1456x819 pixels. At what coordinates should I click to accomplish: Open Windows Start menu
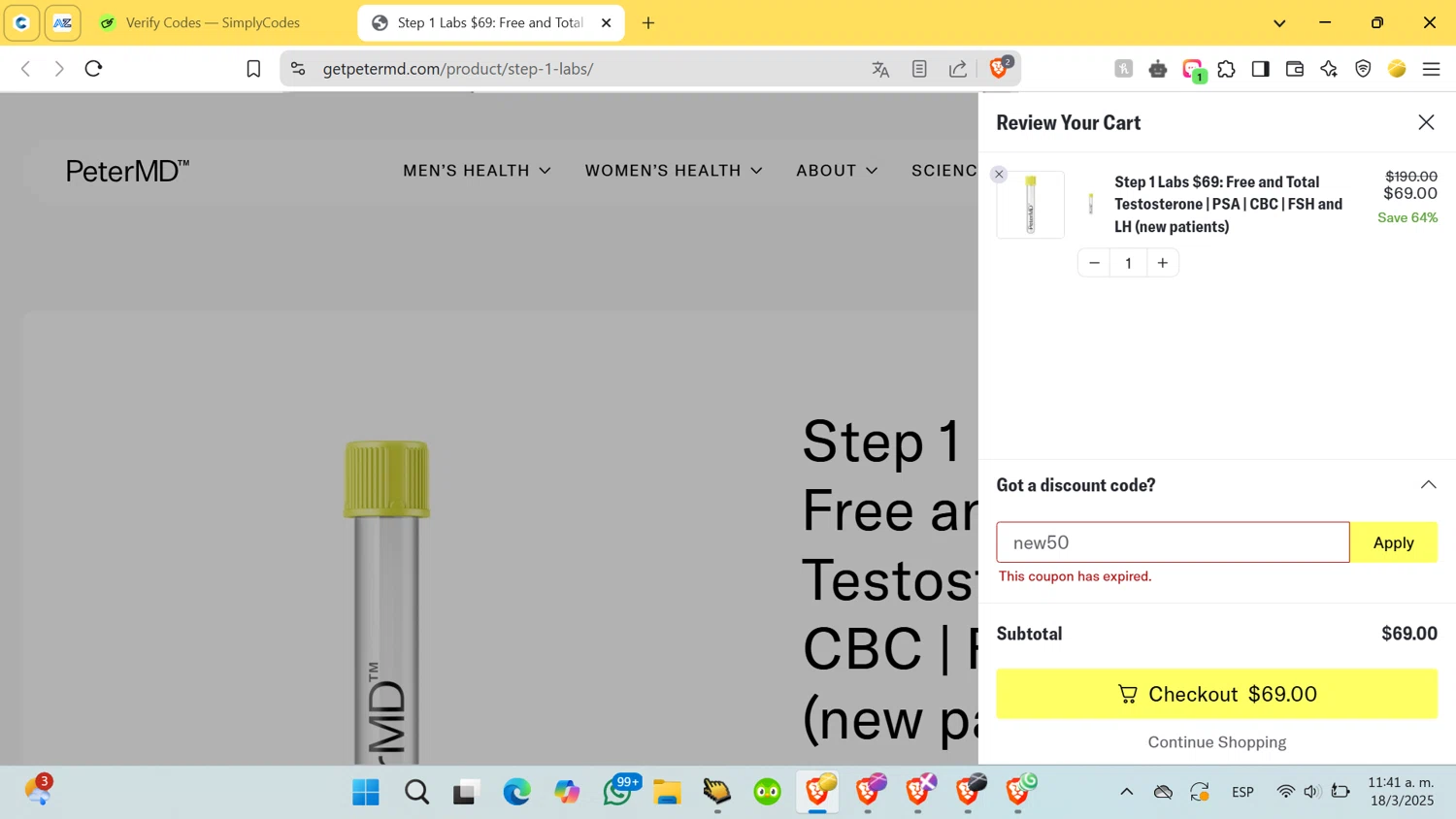click(366, 792)
